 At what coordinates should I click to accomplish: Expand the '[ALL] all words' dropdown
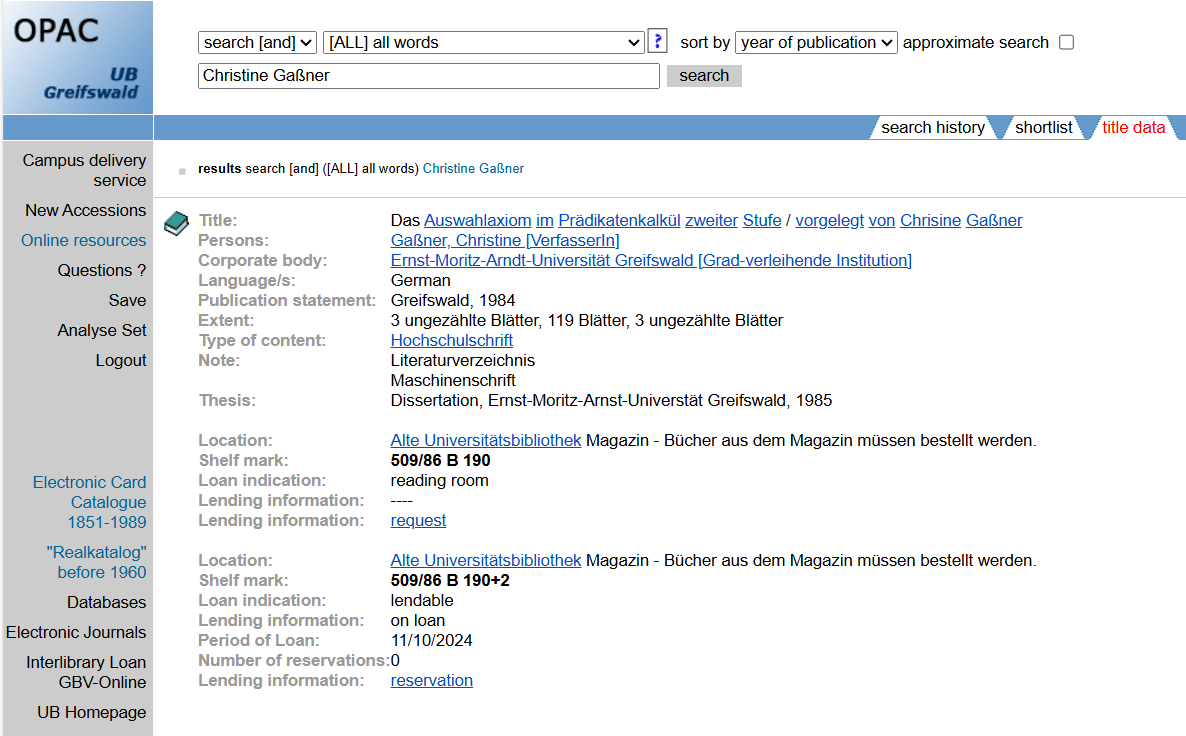(484, 42)
